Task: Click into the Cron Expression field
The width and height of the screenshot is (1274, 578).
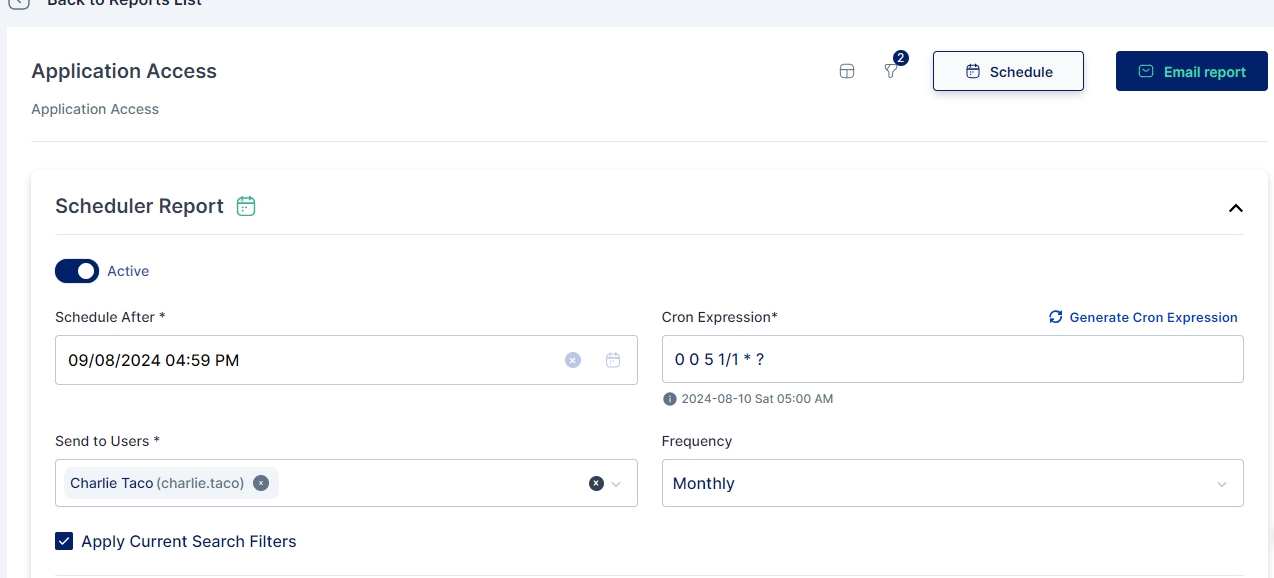Action: [952, 360]
